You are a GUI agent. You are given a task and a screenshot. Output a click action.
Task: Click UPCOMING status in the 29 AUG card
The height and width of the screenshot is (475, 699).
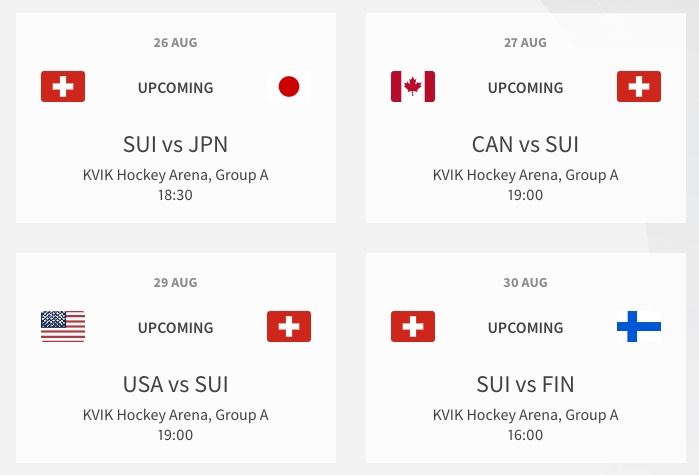pos(176,328)
